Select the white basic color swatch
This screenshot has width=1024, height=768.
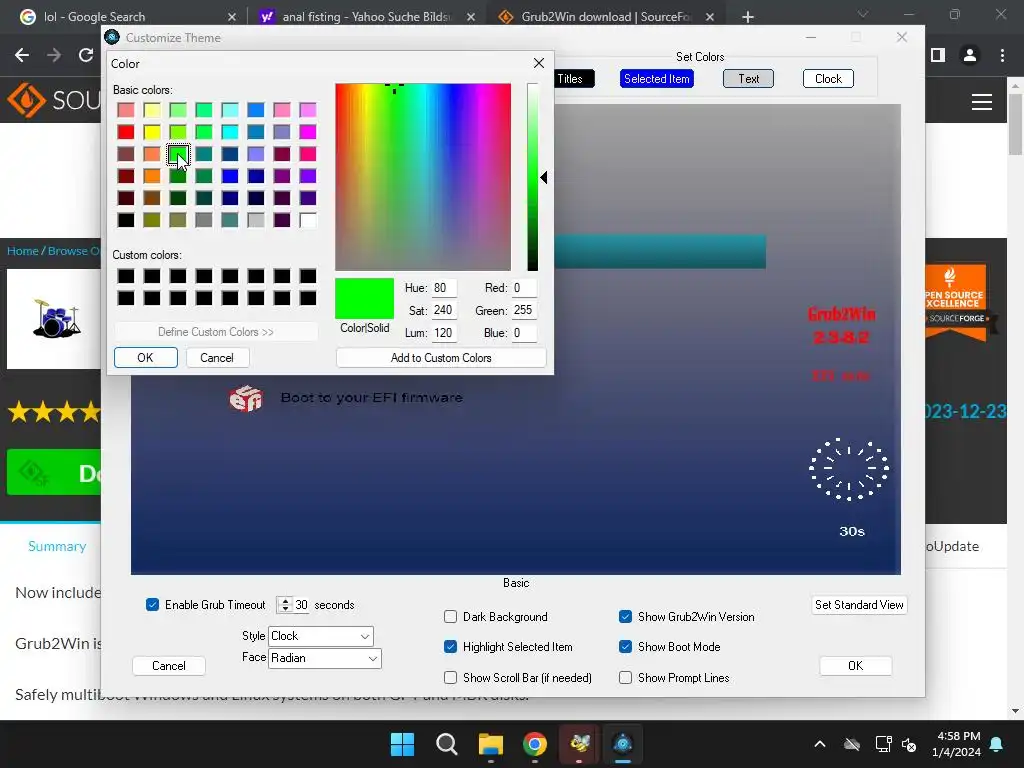coord(308,220)
